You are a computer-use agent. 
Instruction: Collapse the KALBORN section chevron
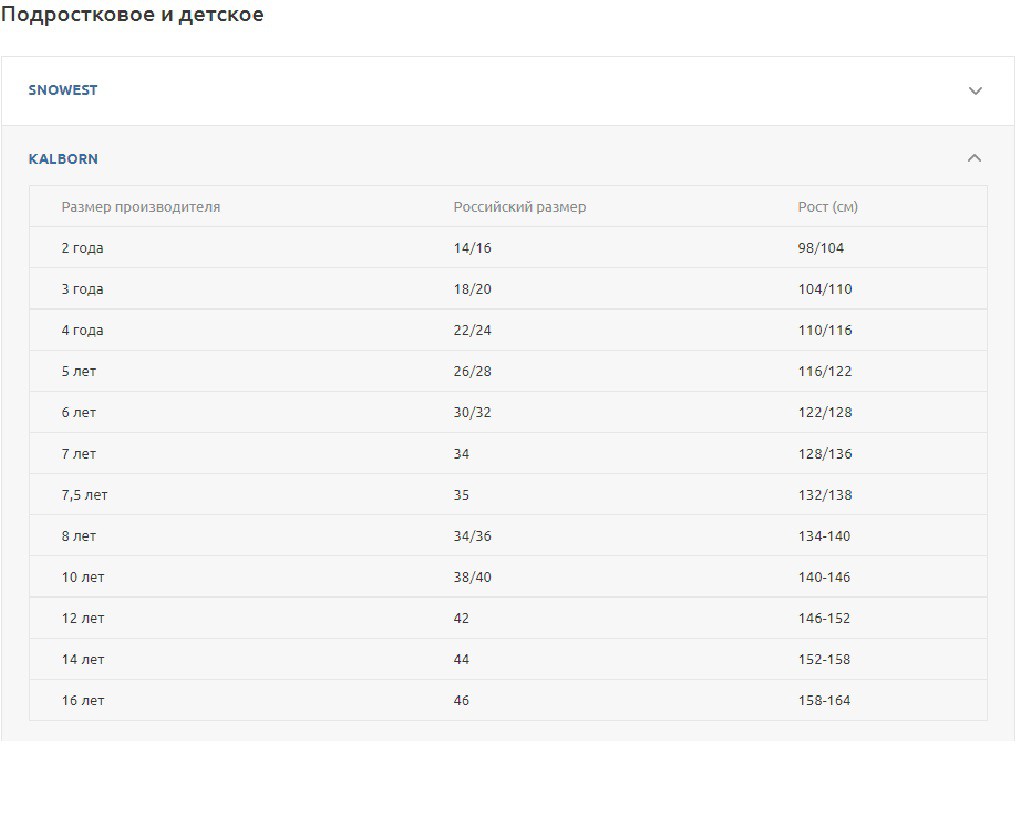coord(974,159)
